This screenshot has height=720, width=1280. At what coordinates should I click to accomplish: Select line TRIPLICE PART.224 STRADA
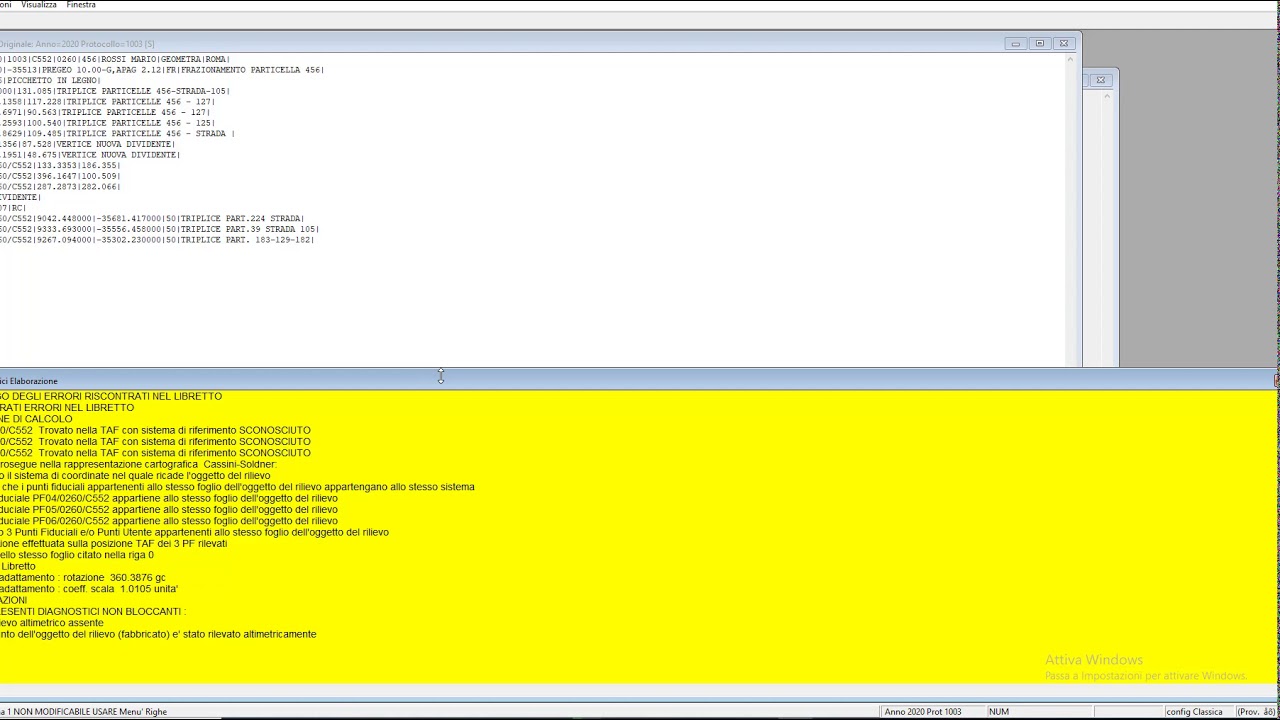(x=152, y=218)
